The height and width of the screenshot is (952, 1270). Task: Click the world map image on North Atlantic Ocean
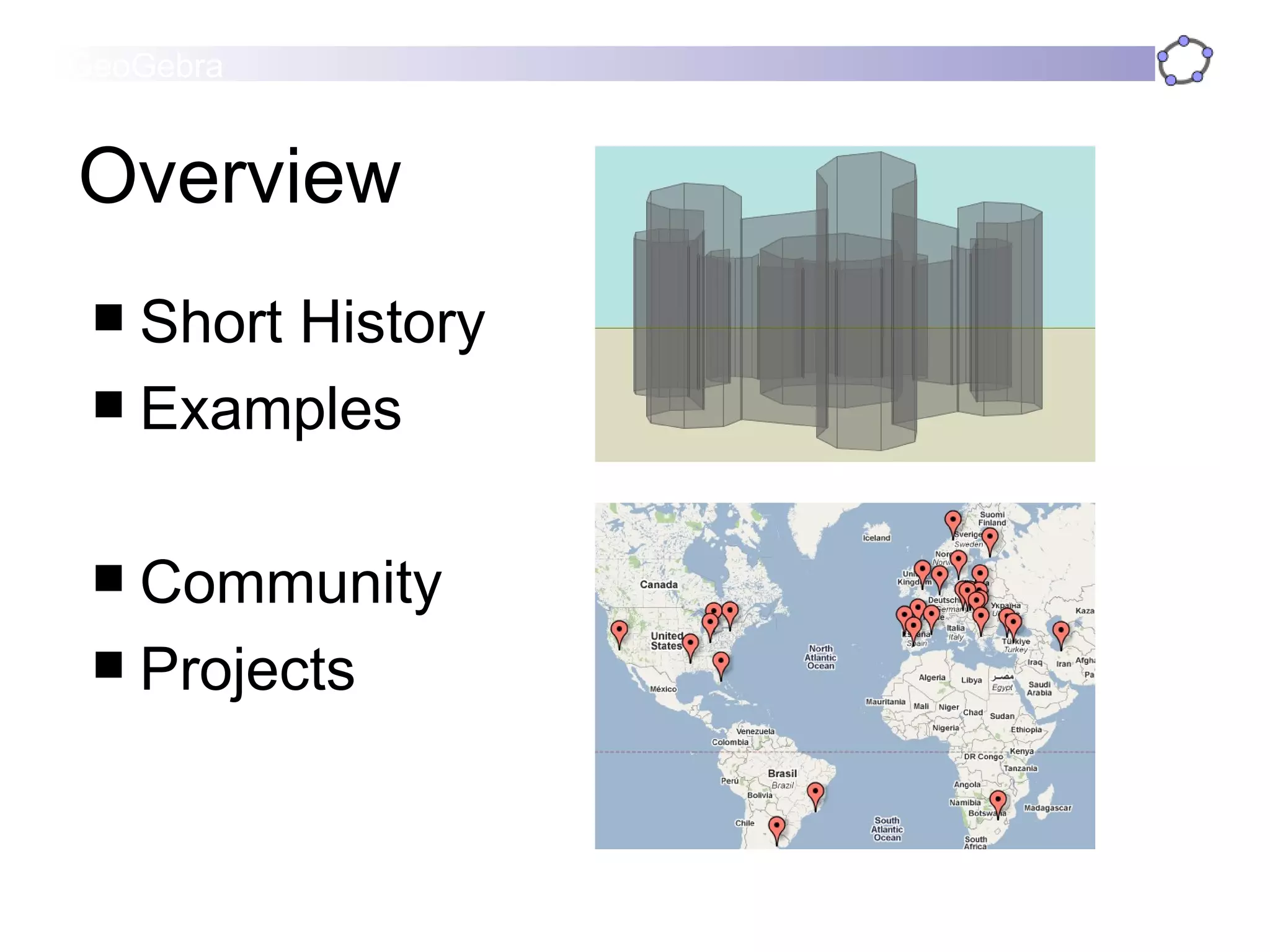pos(820,657)
